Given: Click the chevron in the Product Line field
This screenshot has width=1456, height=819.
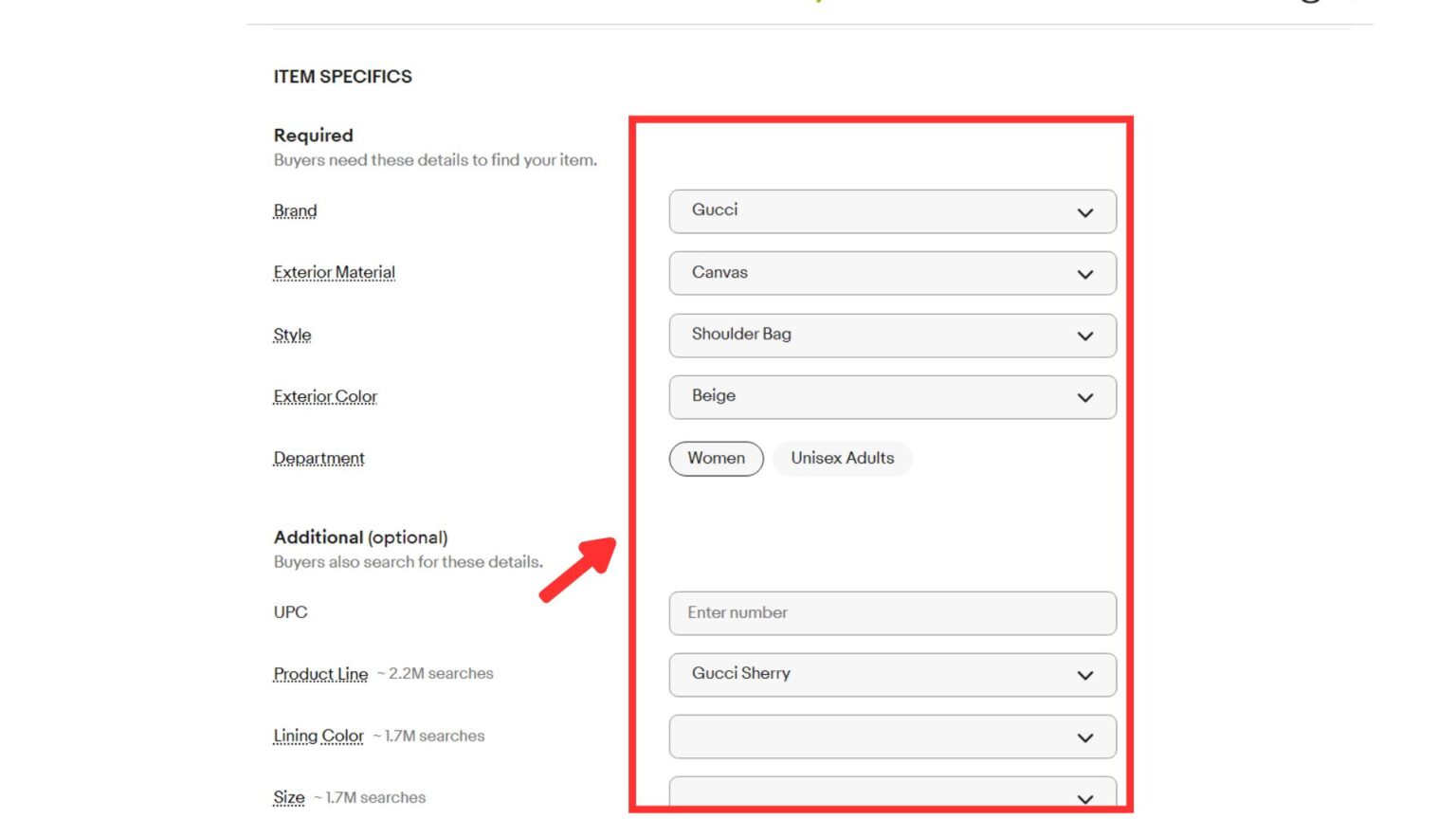Looking at the screenshot, I should [x=1084, y=676].
